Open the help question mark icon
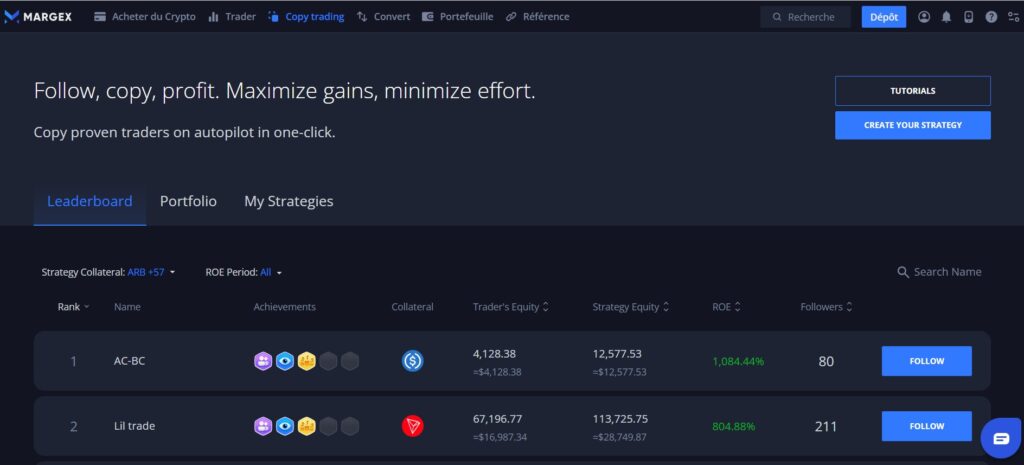This screenshot has width=1024, height=465. 991,17
